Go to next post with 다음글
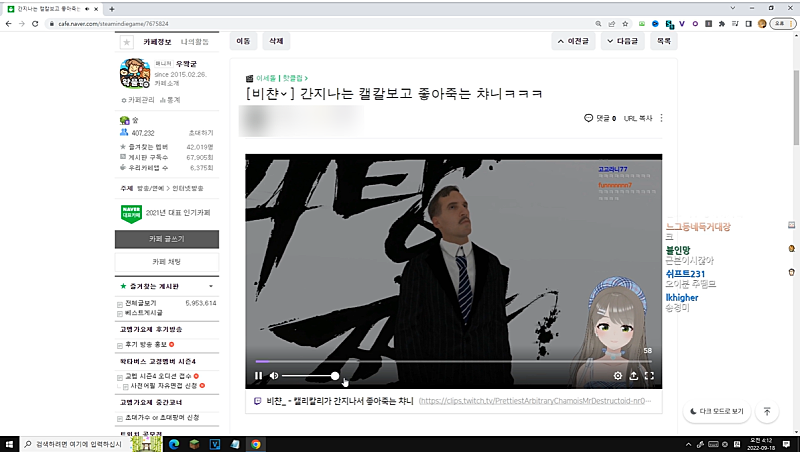Screen dimensions: 800x452 [622, 41]
